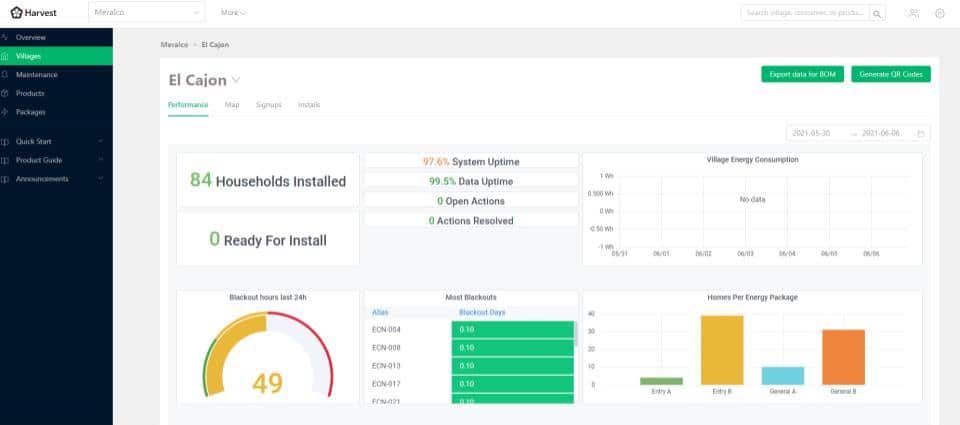Image resolution: width=960 pixels, height=425 pixels.
Task: Click Export data for BOM button
Action: pos(802,74)
